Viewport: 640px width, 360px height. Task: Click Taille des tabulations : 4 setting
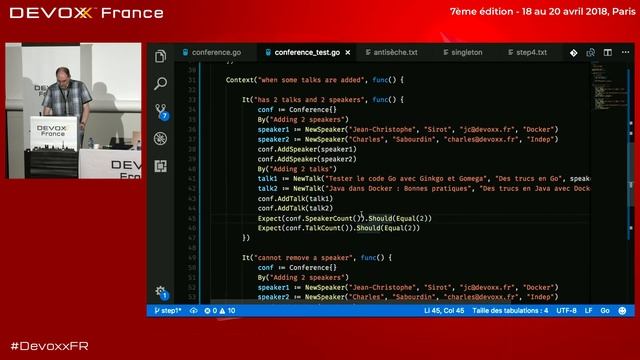pyautogui.click(x=510, y=311)
